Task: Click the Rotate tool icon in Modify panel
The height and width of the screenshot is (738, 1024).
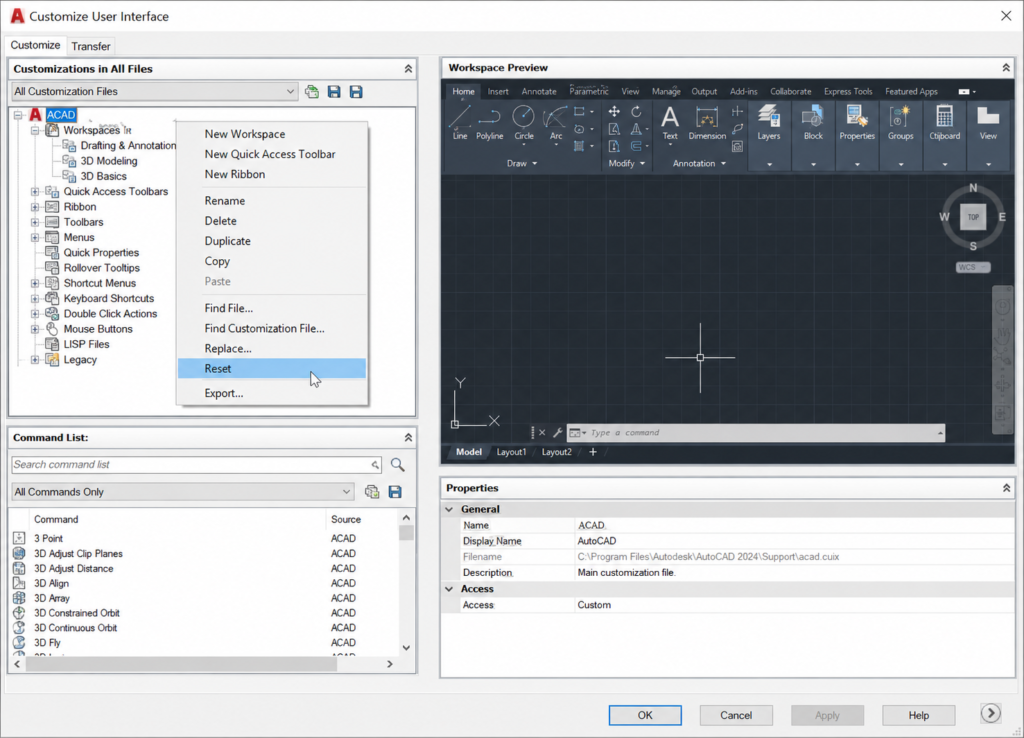Action: [x=636, y=112]
